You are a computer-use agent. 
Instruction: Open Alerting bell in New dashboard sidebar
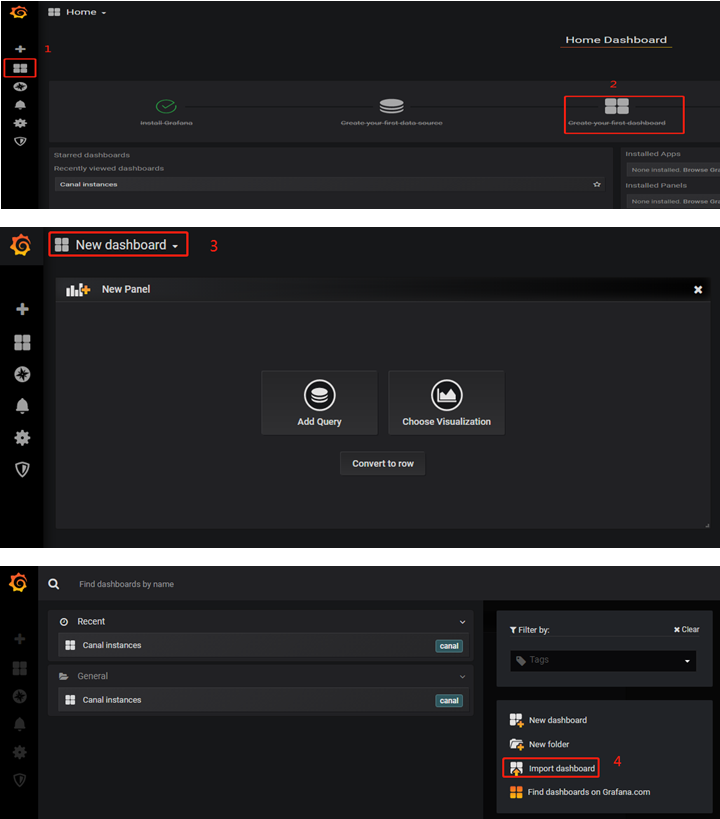point(22,406)
